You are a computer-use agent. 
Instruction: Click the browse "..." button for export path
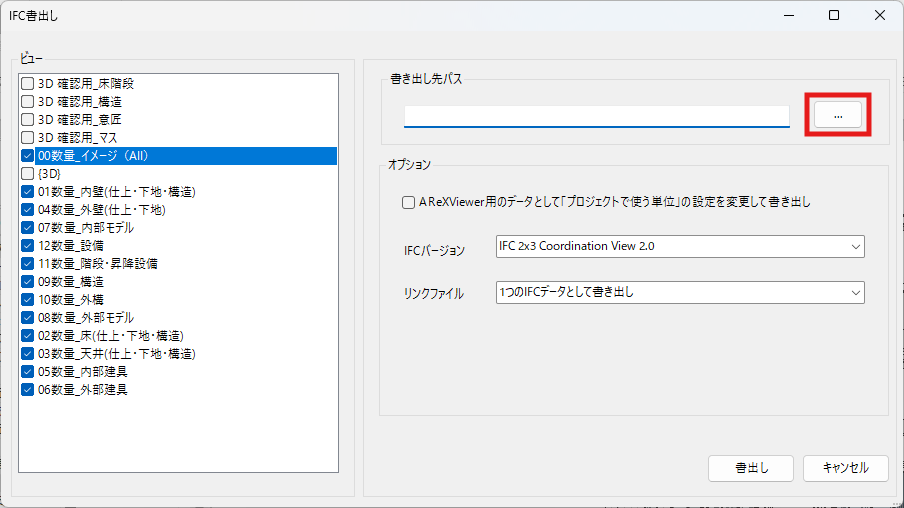837,116
